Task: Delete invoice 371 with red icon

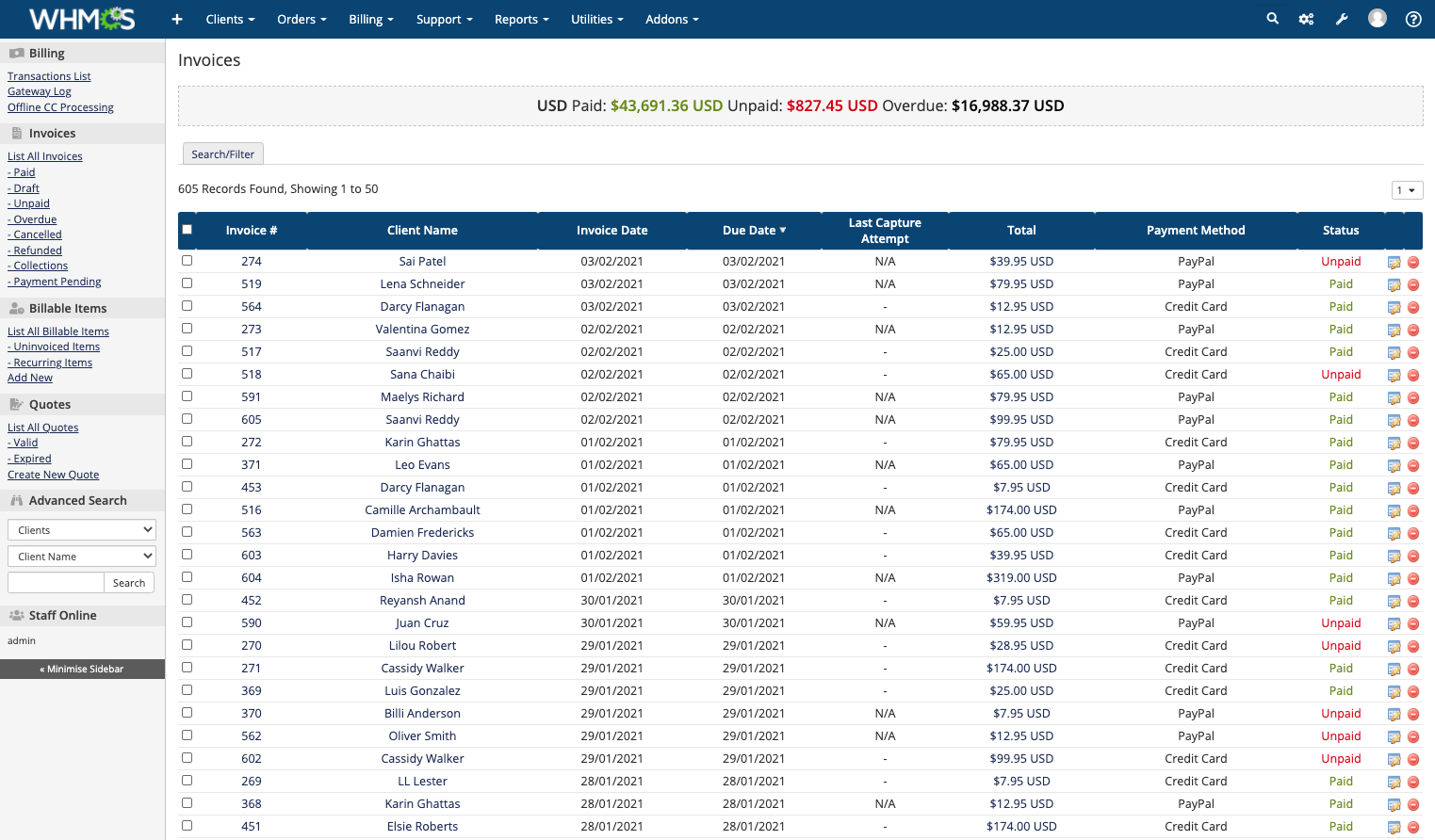Action: [x=1413, y=465]
